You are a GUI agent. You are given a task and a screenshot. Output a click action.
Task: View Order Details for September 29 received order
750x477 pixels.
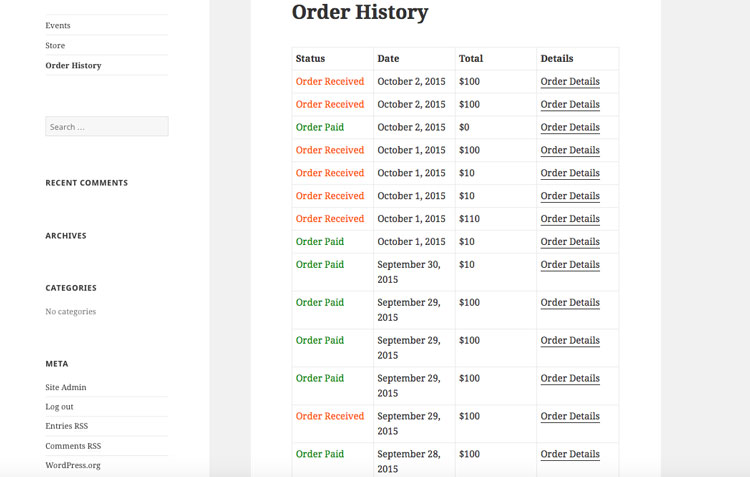pos(570,416)
